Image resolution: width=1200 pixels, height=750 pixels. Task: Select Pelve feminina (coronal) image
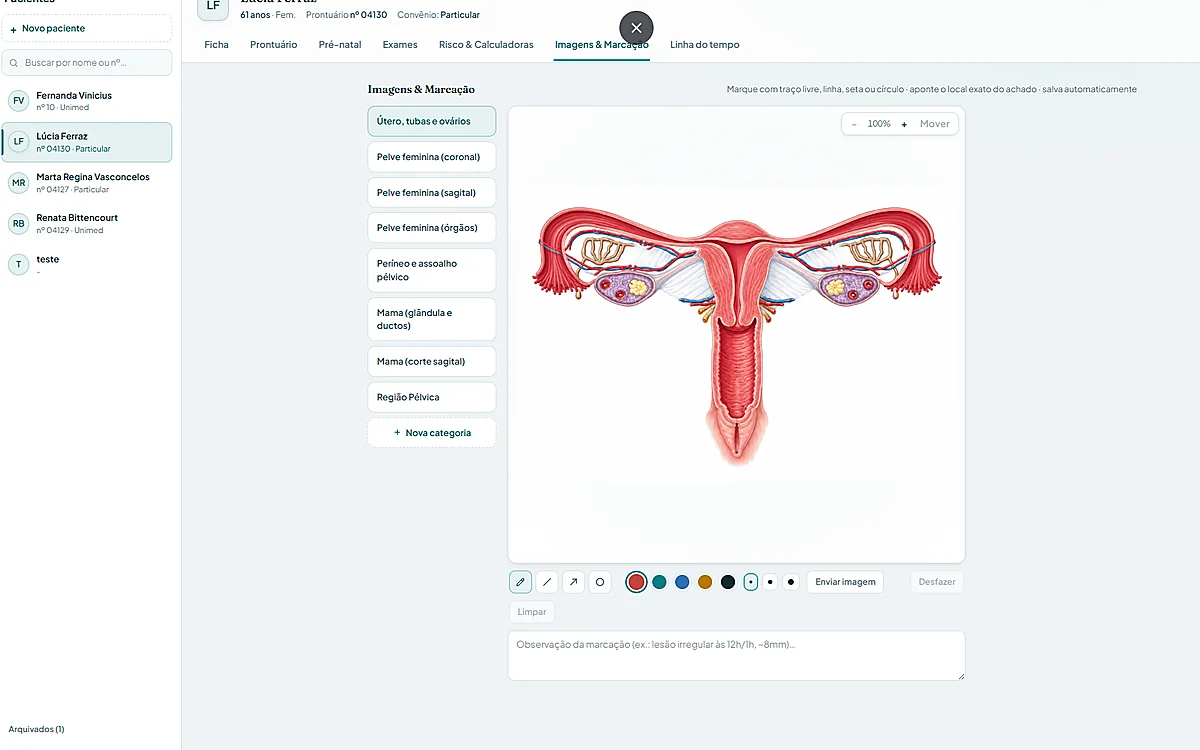(432, 157)
